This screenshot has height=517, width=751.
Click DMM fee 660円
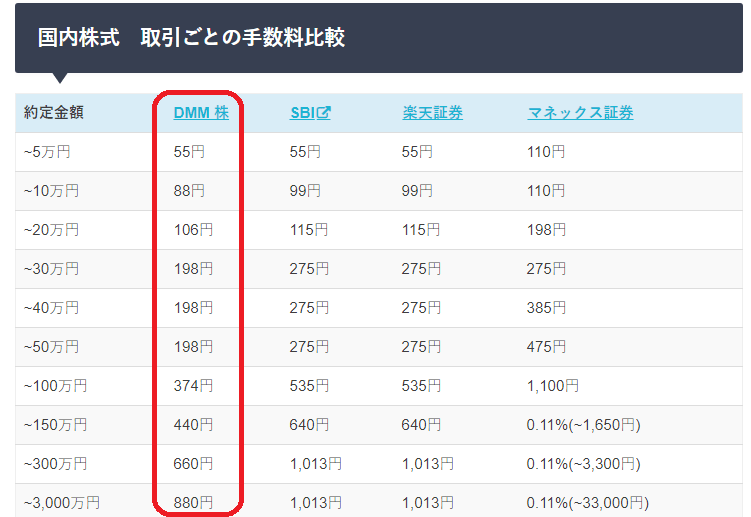click(193, 464)
